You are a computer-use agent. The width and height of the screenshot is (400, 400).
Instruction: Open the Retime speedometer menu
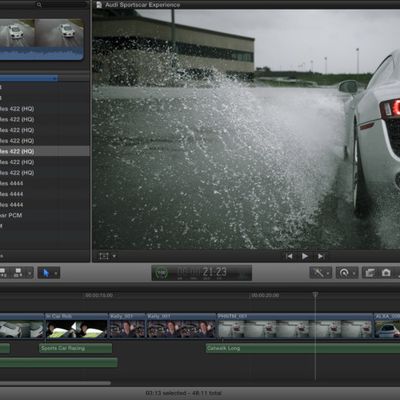344,273
